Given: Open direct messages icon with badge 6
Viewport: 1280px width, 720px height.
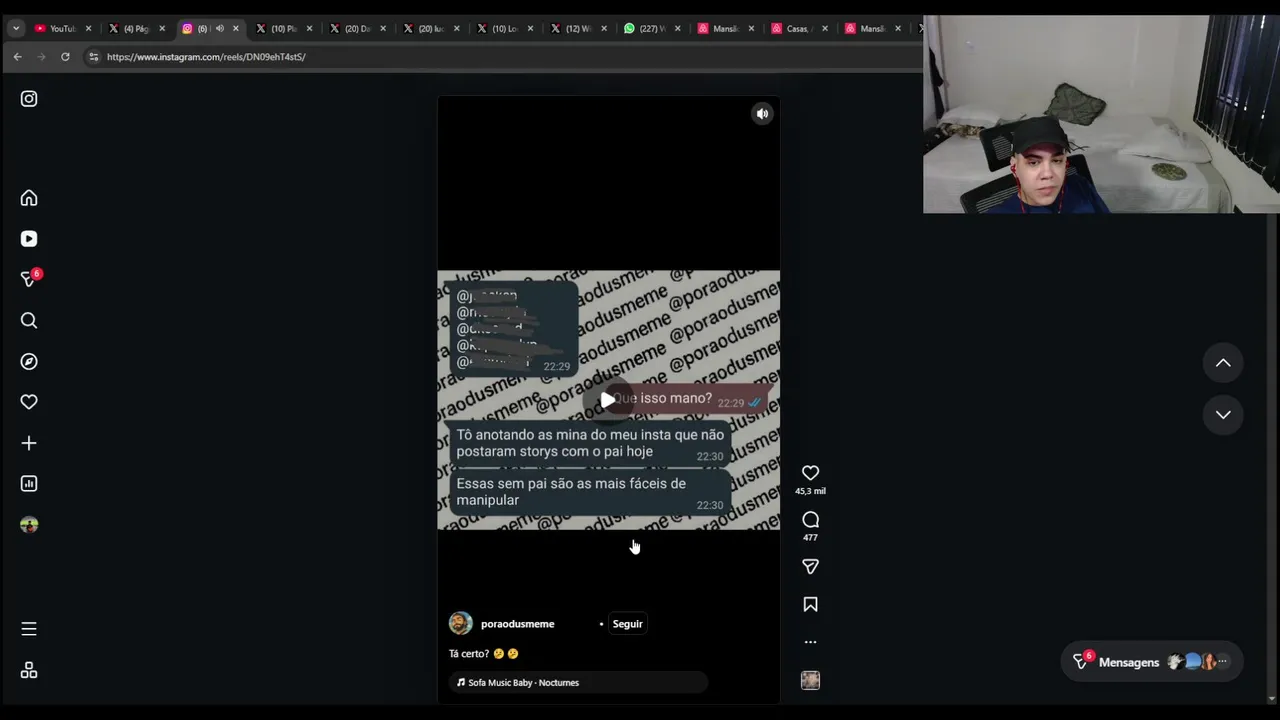Looking at the screenshot, I should coord(29,279).
